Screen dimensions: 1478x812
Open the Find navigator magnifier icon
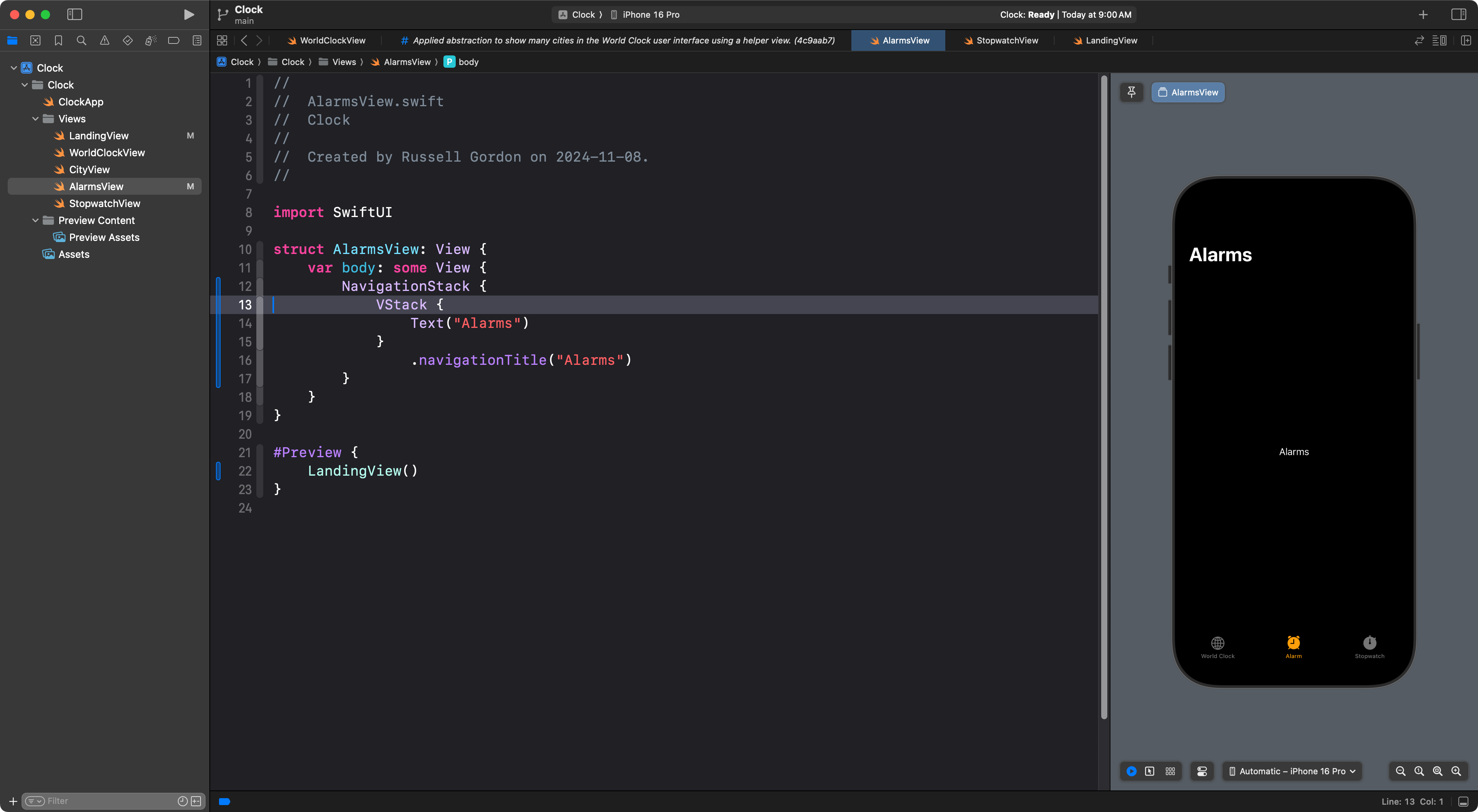(x=82, y=40)
